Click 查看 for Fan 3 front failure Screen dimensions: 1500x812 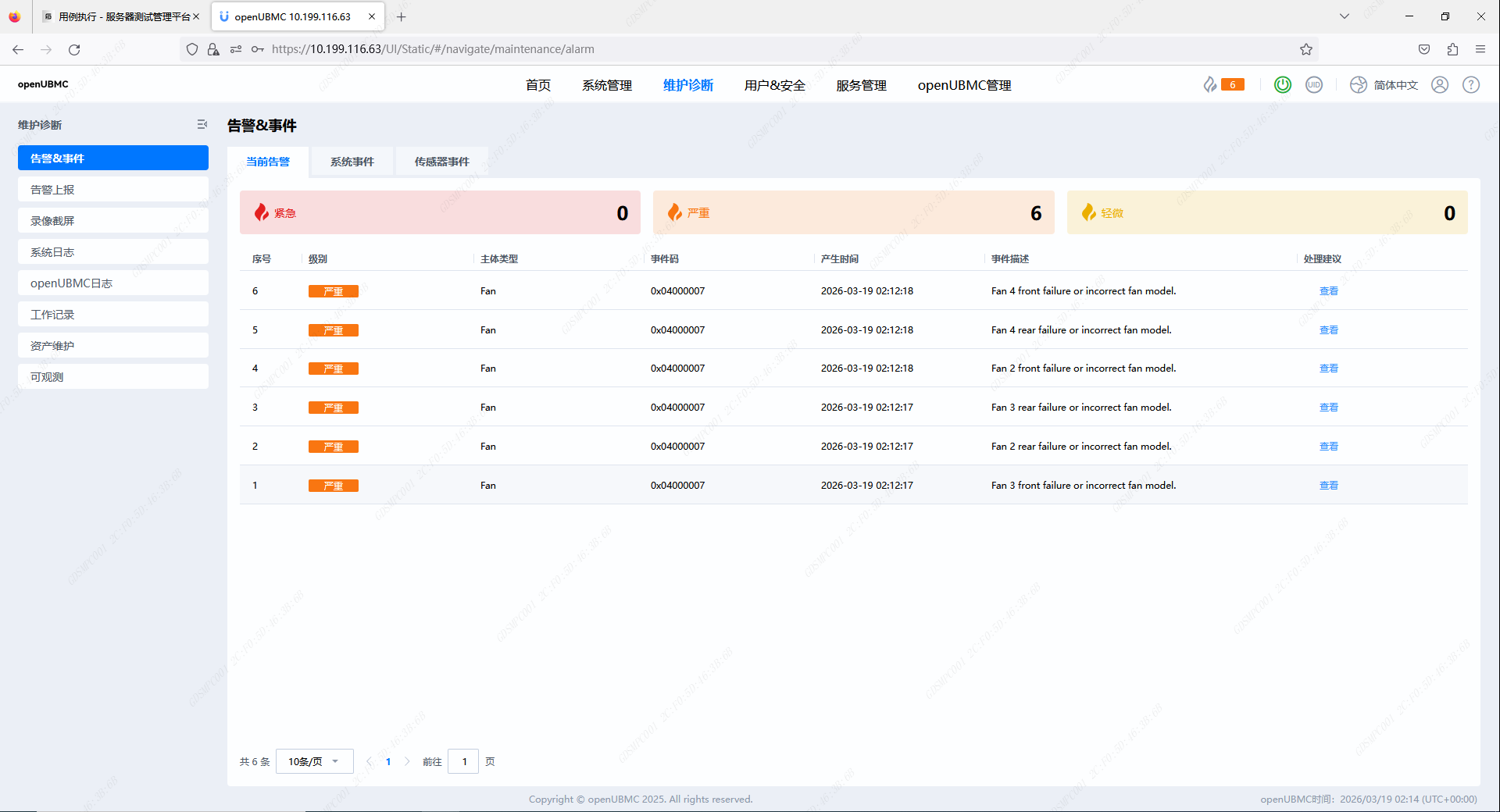(1328, 486)
